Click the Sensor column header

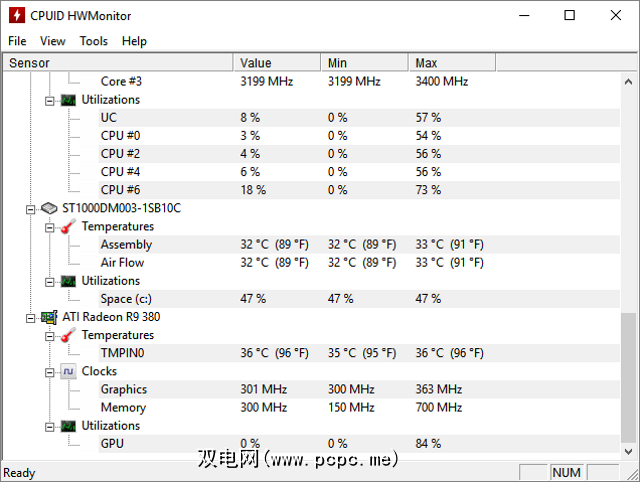pos(118,63)
